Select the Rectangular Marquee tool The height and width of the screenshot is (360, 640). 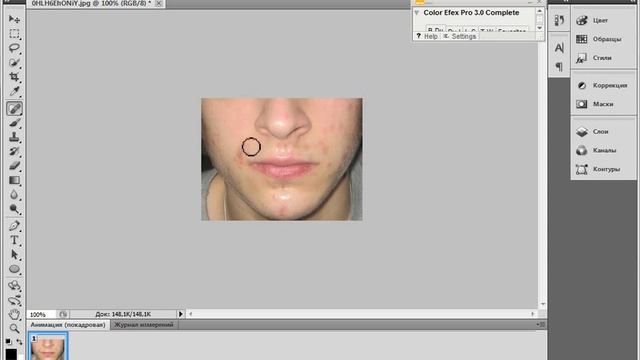14,33
